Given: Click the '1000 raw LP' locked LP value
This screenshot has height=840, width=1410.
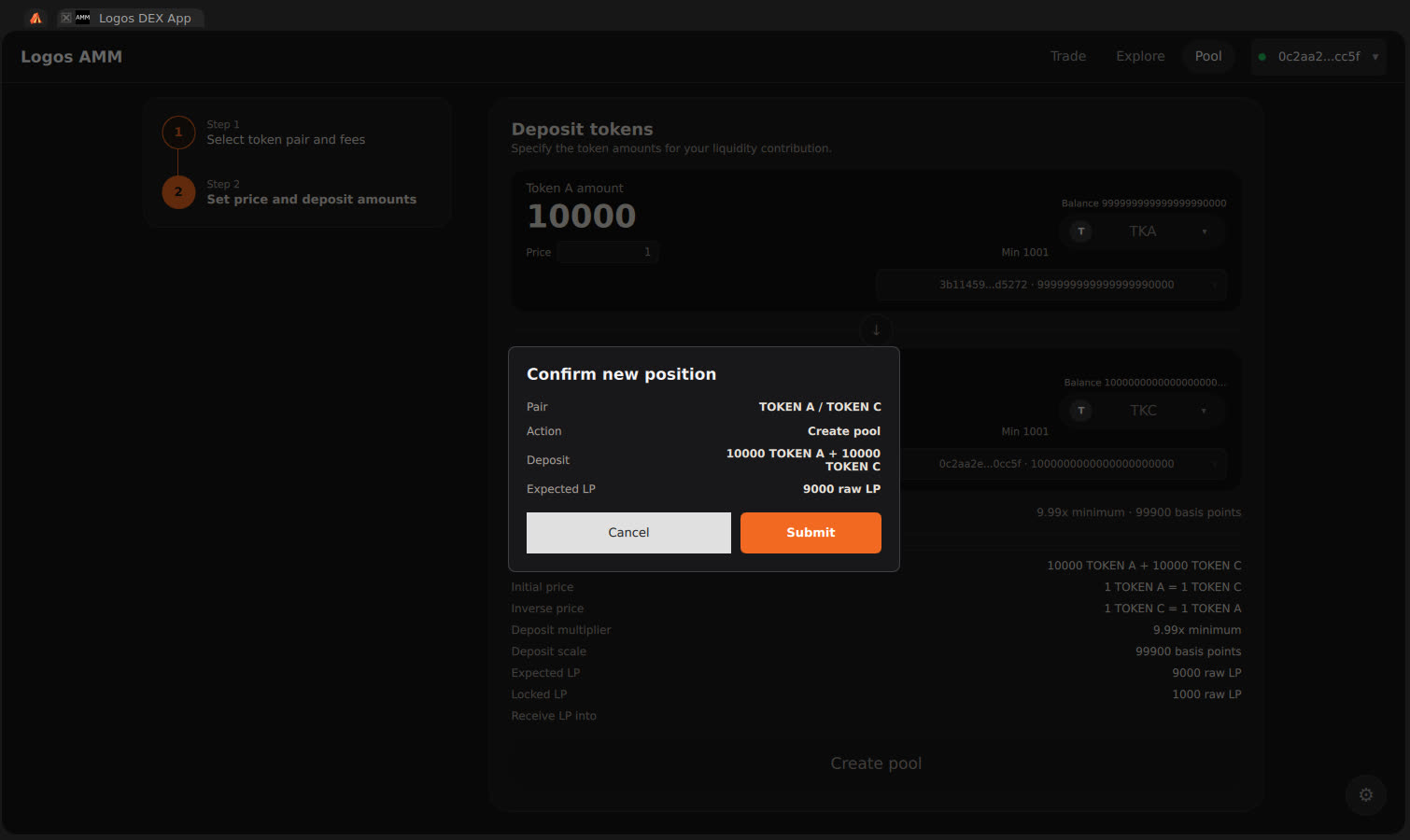Looking at the screenshot, I should pyautogui.click(x=1206, y=694).
